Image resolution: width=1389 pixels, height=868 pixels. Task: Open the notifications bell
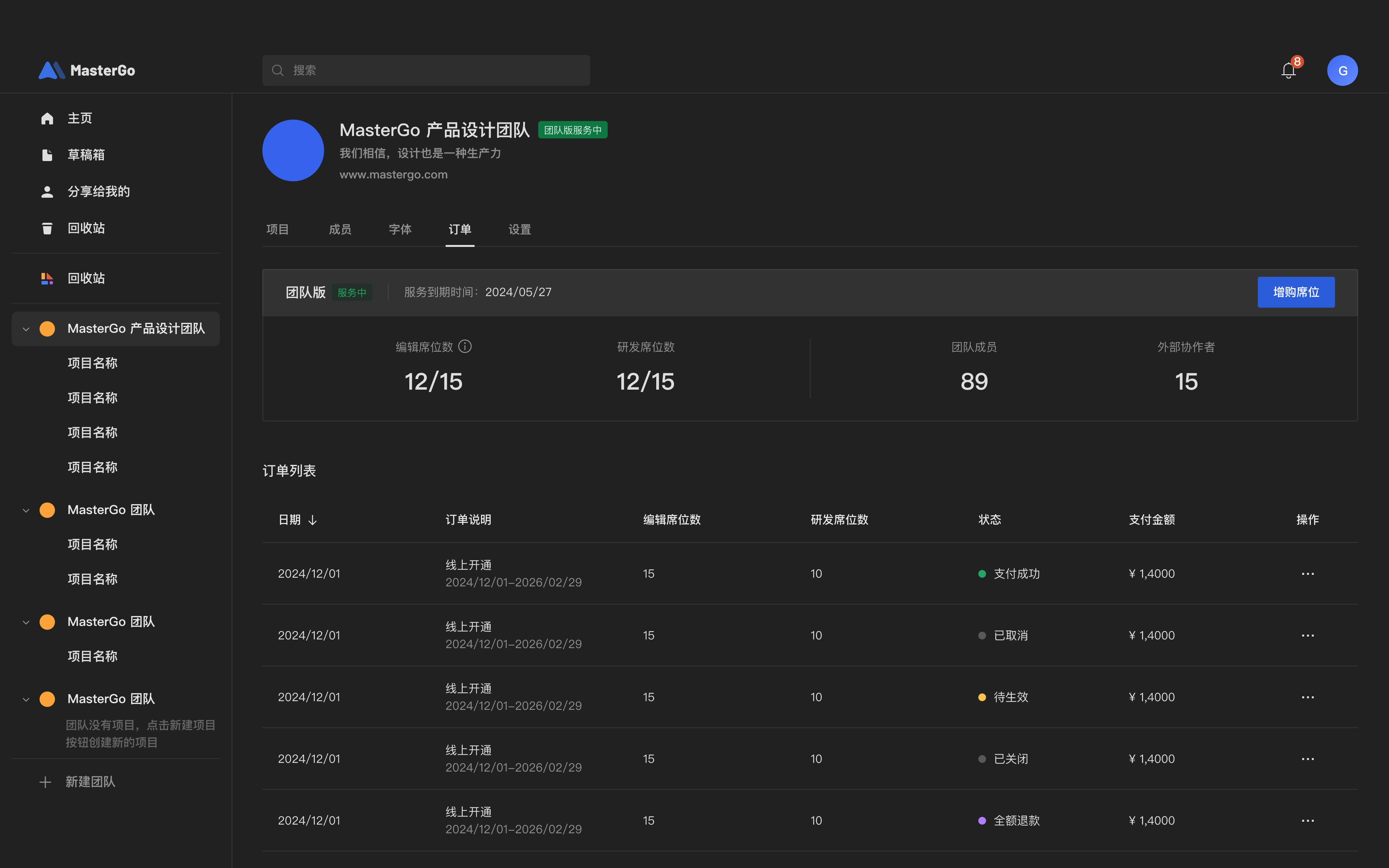1289,71
